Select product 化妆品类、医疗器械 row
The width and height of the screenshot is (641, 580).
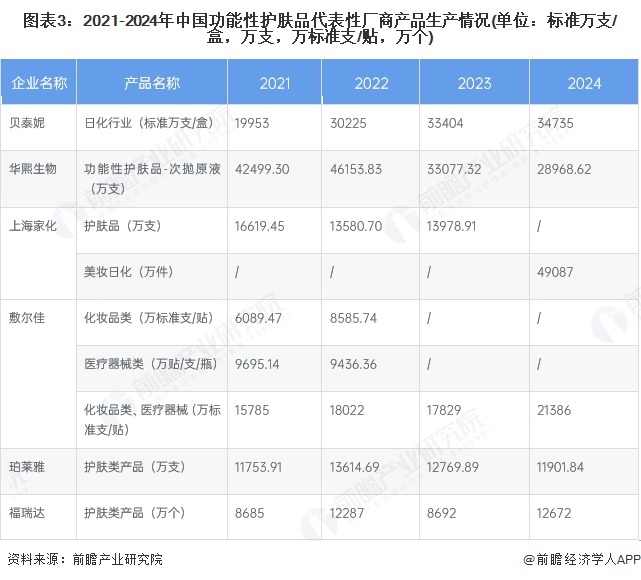click(x=152, y=420)
